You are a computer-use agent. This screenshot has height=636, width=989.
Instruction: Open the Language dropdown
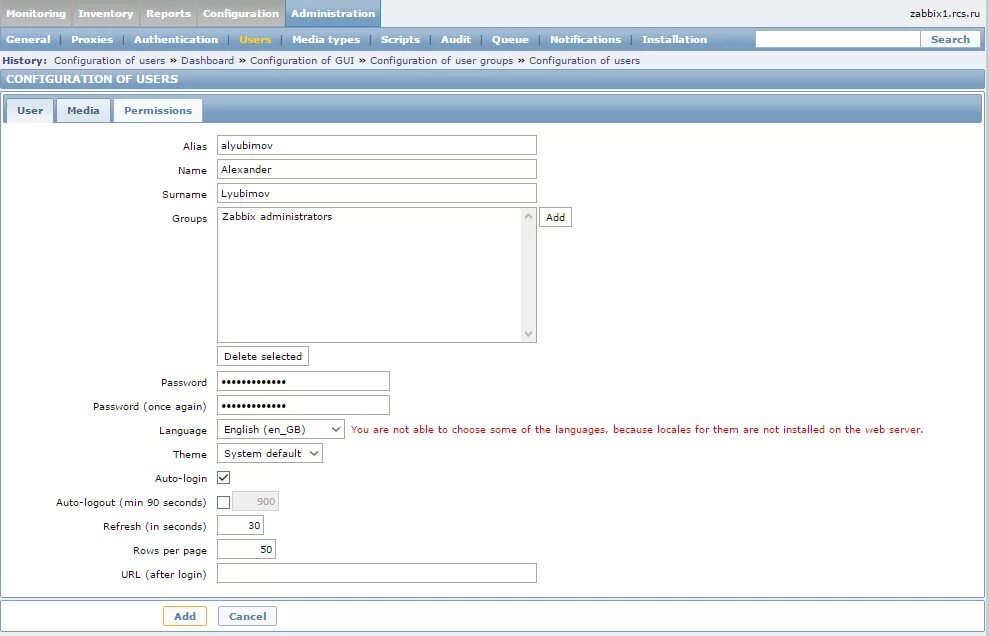[283, 429]
